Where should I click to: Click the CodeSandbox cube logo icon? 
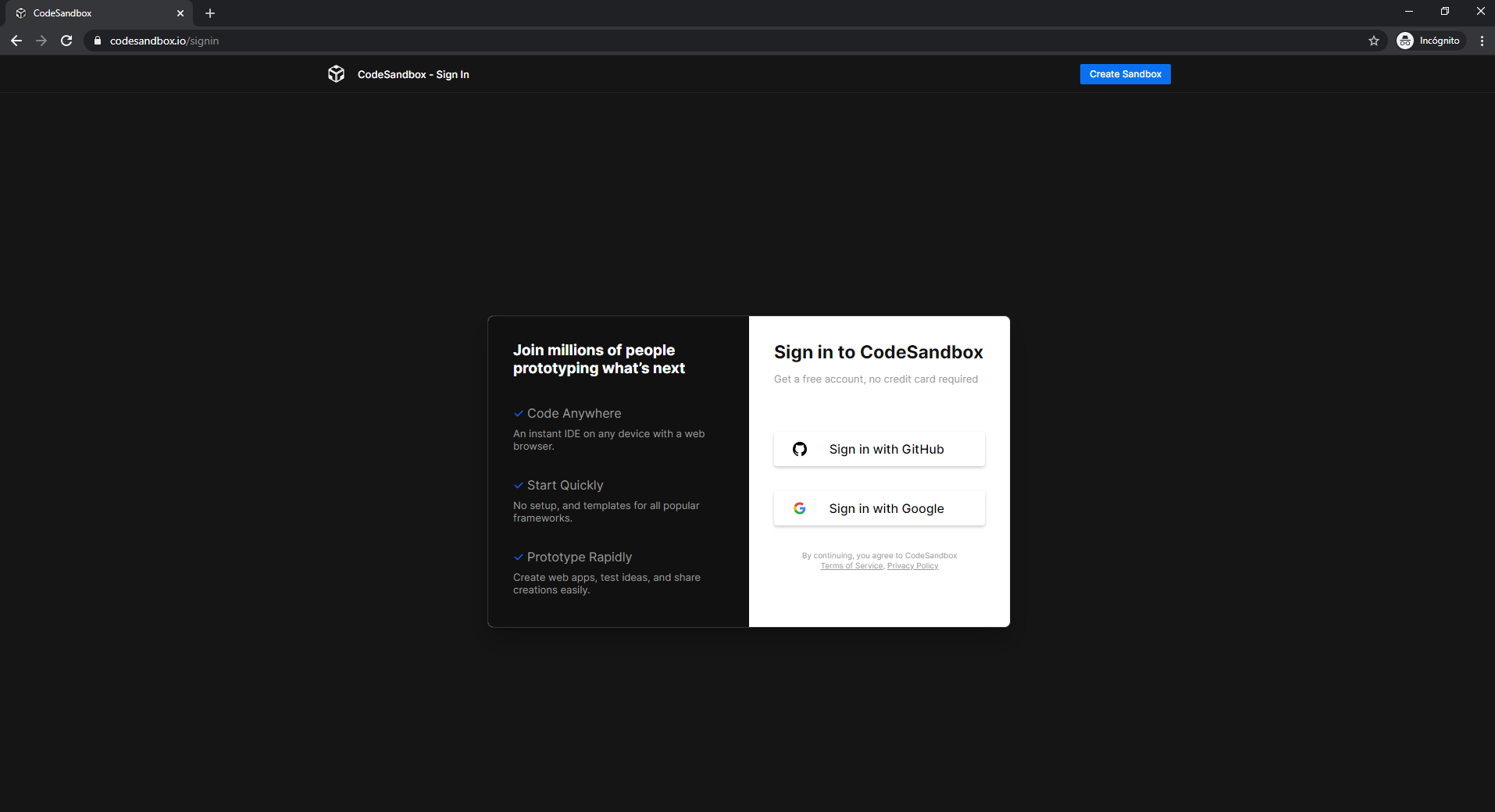(x=336, y=73)
